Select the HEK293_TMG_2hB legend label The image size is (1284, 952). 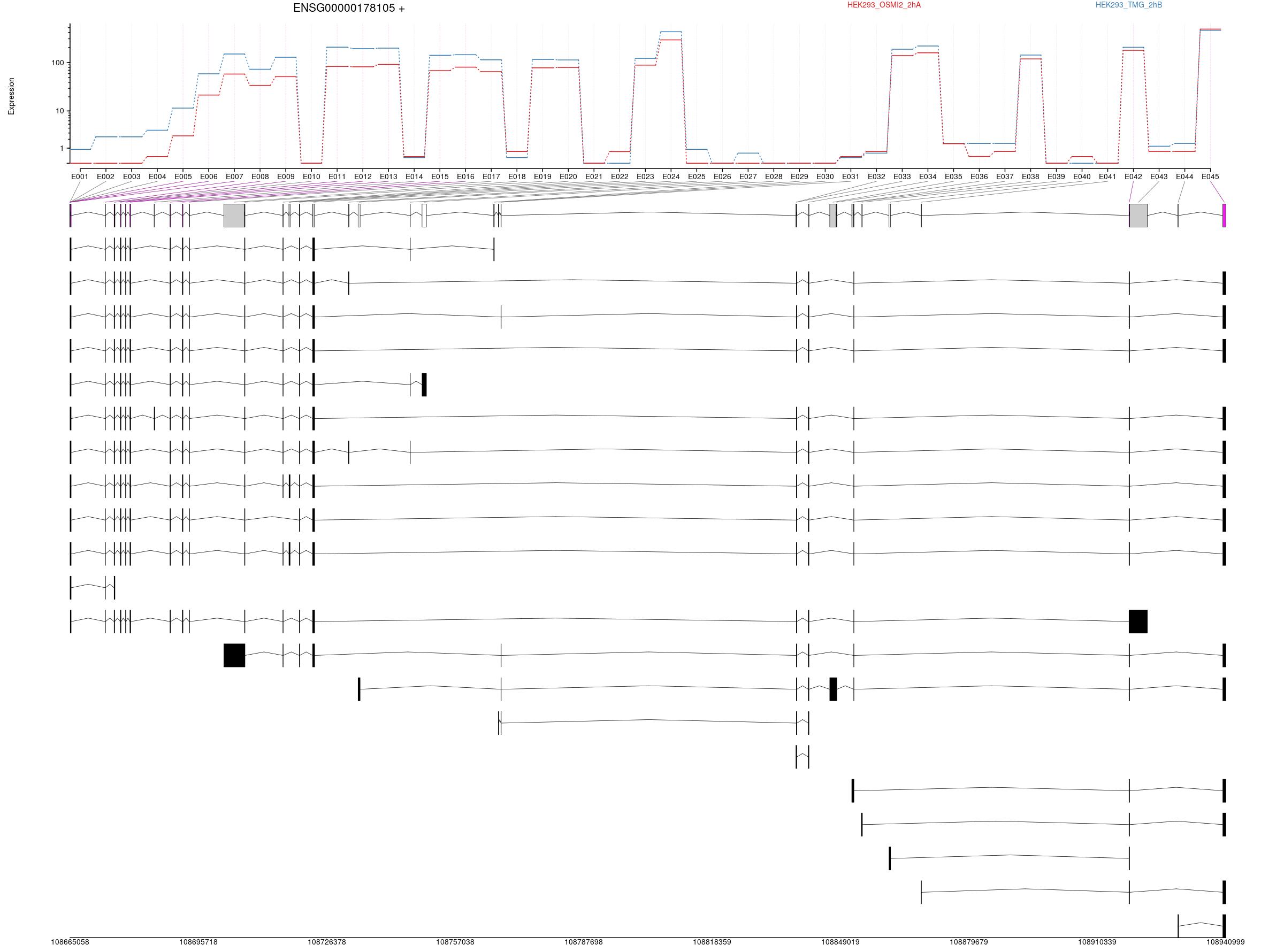pyautogui.click(x=1128, y=5)
